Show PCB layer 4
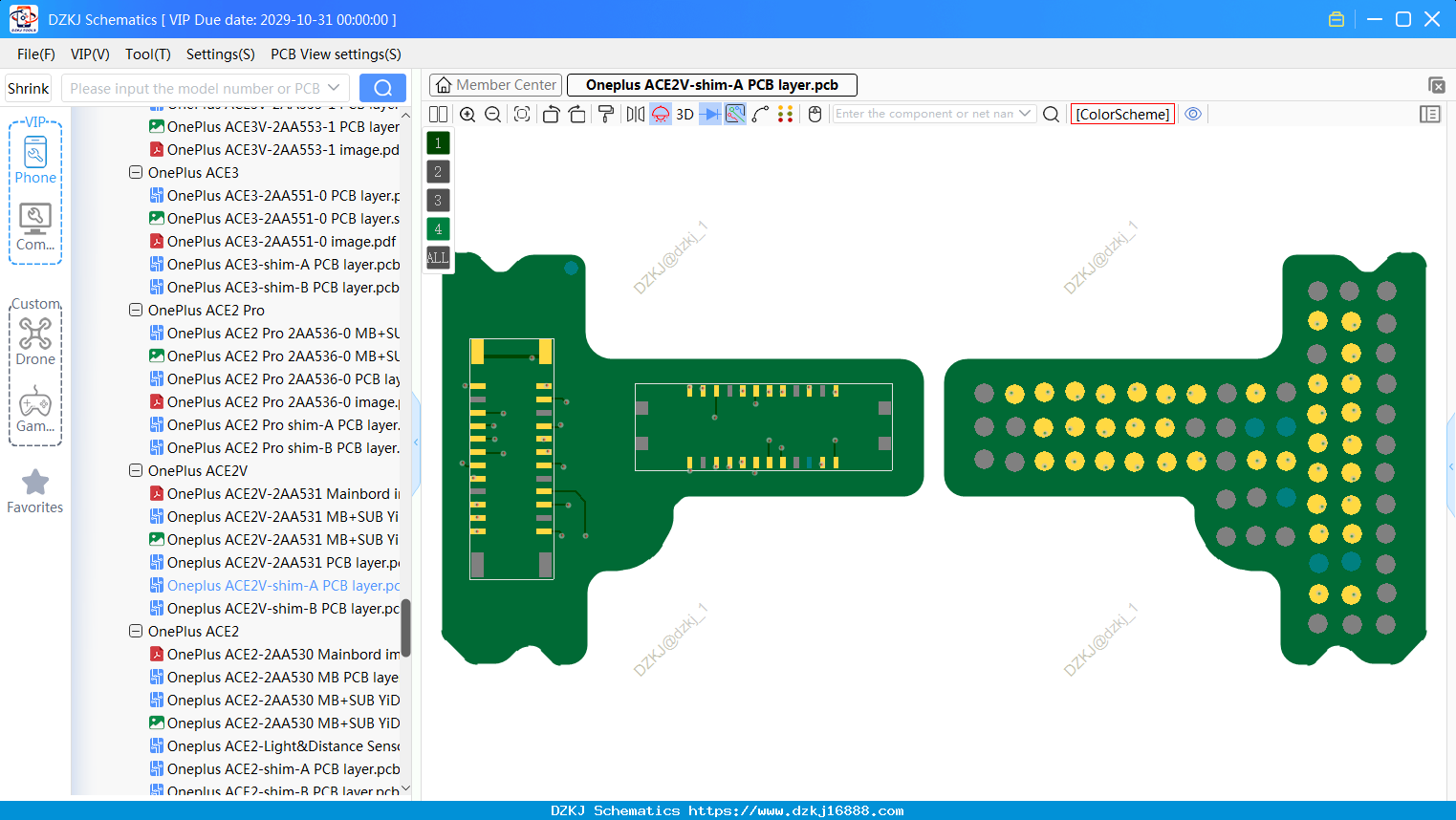This screenshot has width=1456, height=820. click(x=438, y=229)
